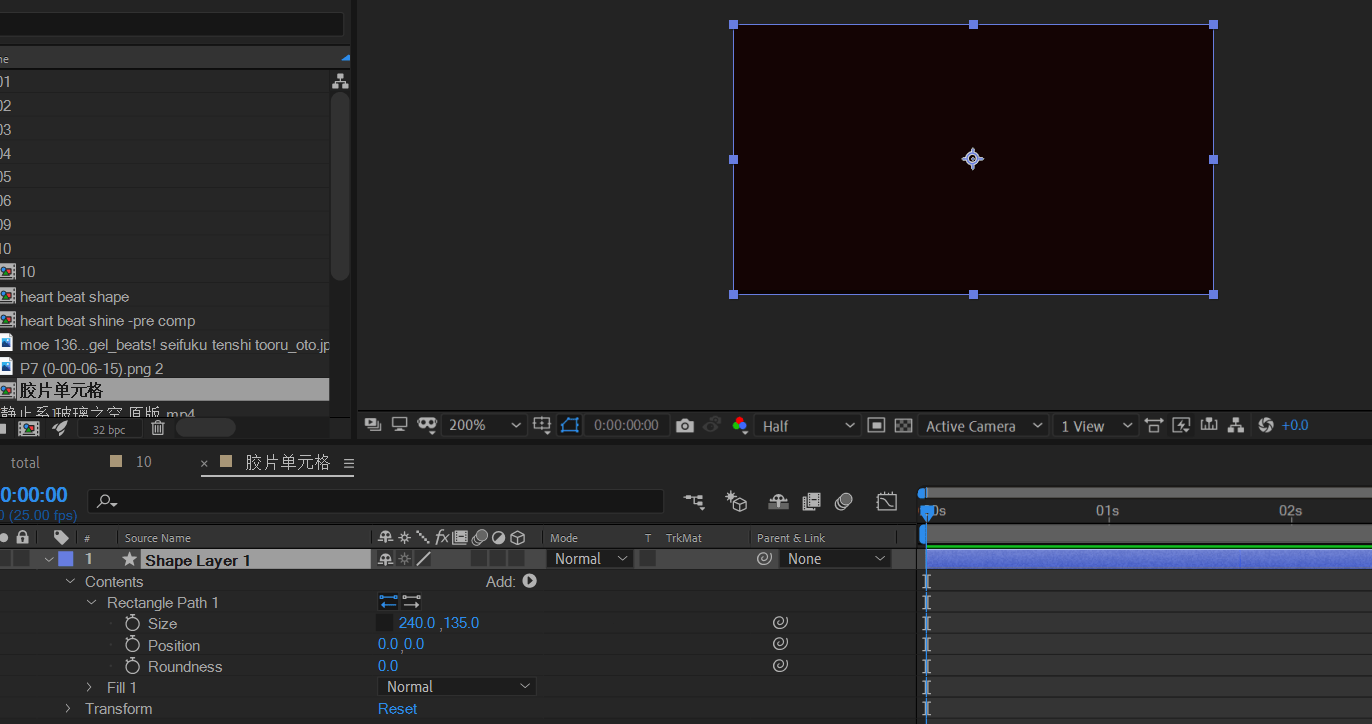The height and width of the screenshot is (724, 1372).
Task: Enable the frame blending film icon
Action: (811, 501)
